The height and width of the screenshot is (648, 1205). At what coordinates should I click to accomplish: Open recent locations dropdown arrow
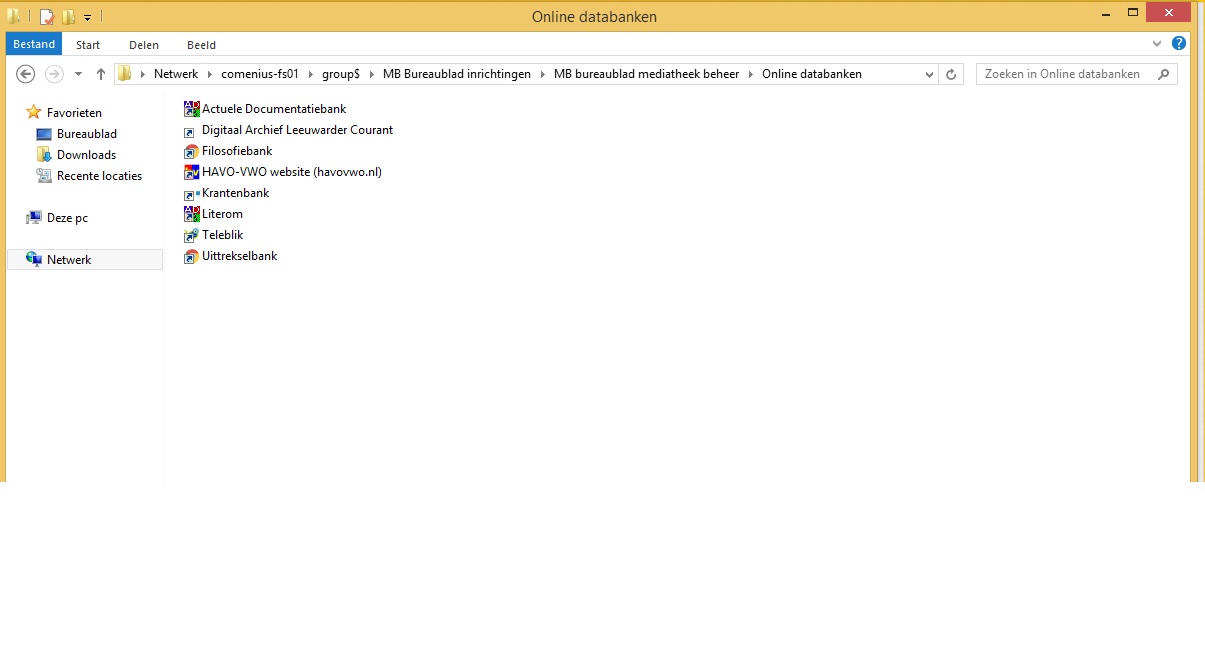click(78, 74)
